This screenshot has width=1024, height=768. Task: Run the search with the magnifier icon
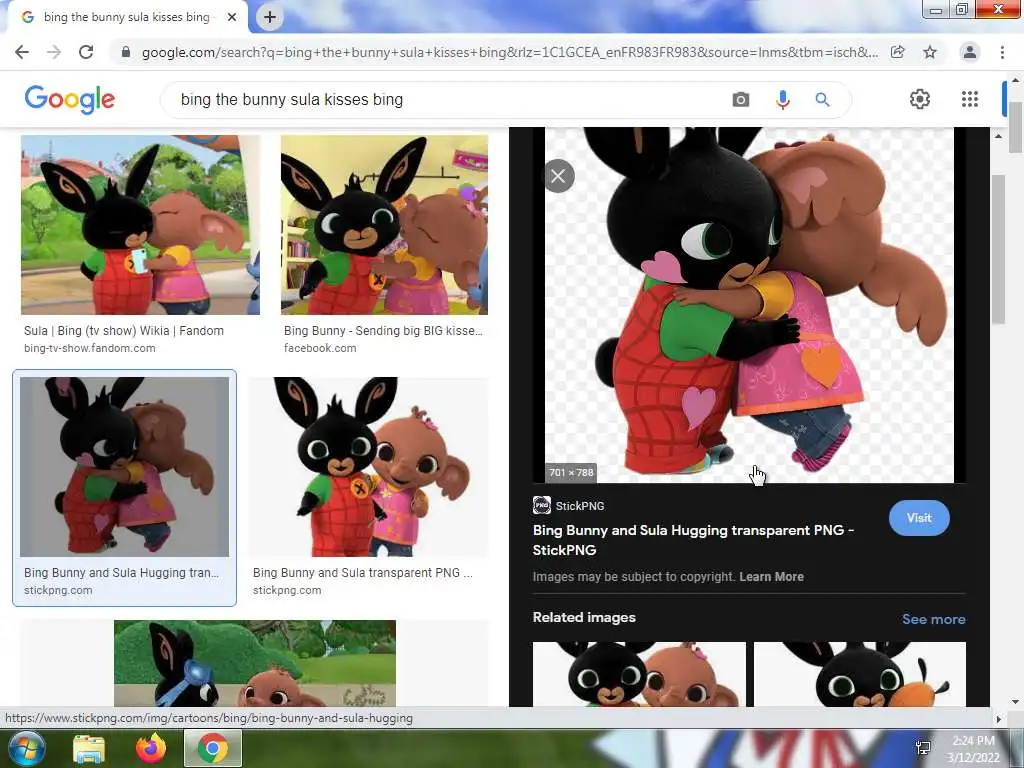pyautogui.click(x=822, y=100)
